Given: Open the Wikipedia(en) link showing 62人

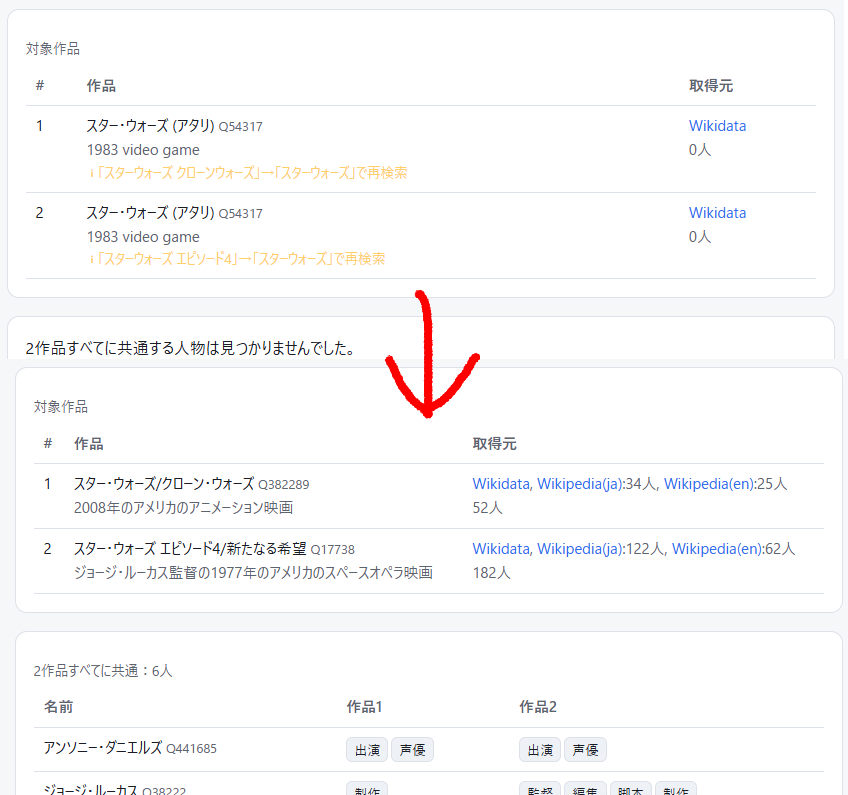Looking at the screenshot, I should pos(716,549).
